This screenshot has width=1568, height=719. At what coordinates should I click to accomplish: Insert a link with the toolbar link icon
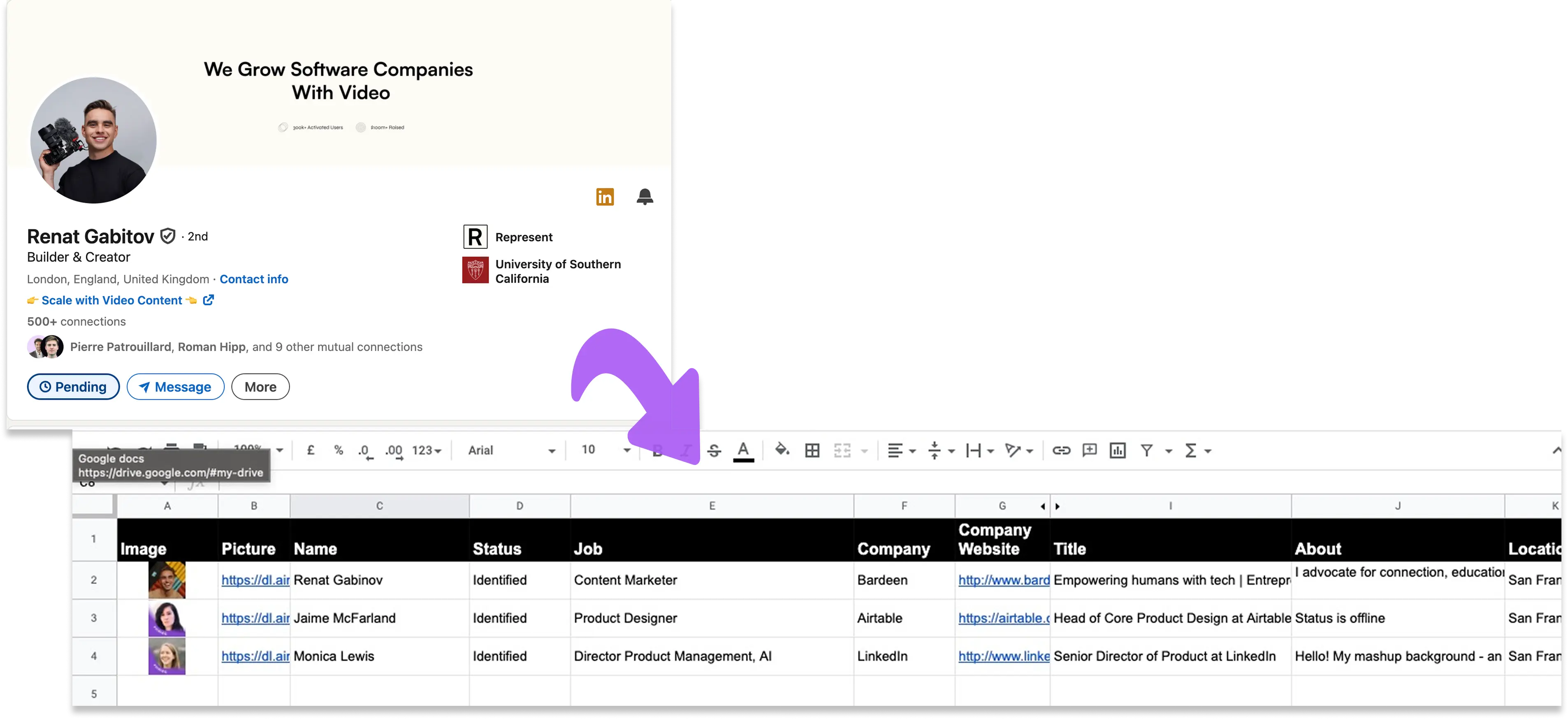(x=1061, y=450)
